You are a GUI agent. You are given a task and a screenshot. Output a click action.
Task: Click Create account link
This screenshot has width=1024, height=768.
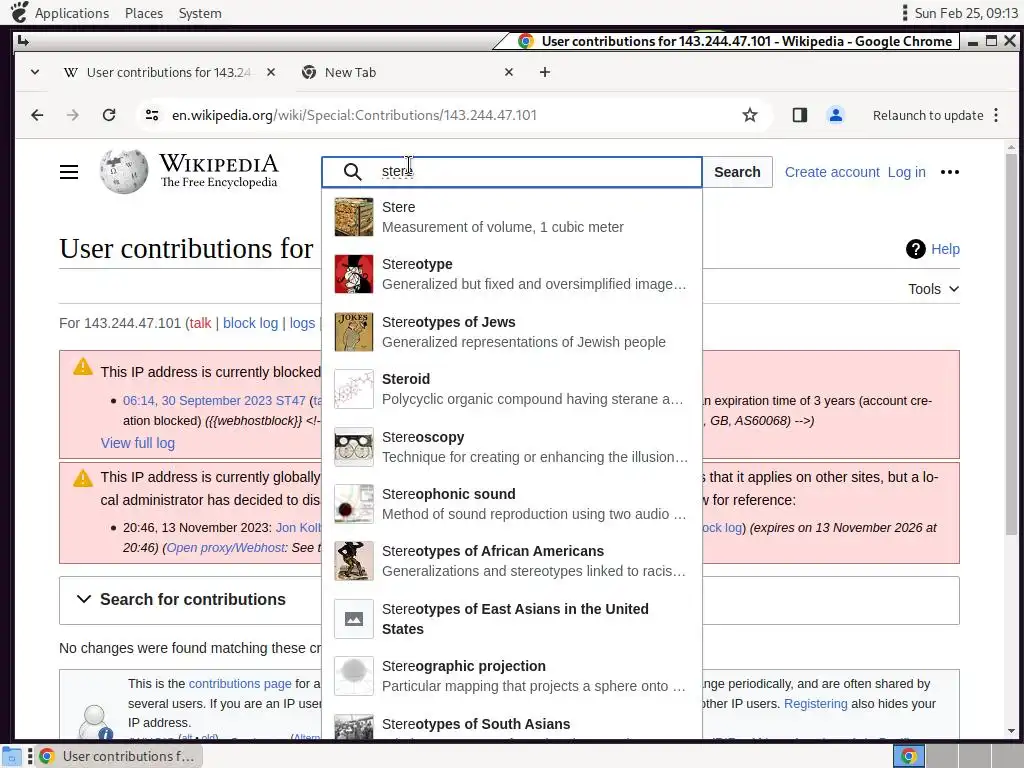pos(832,172)
